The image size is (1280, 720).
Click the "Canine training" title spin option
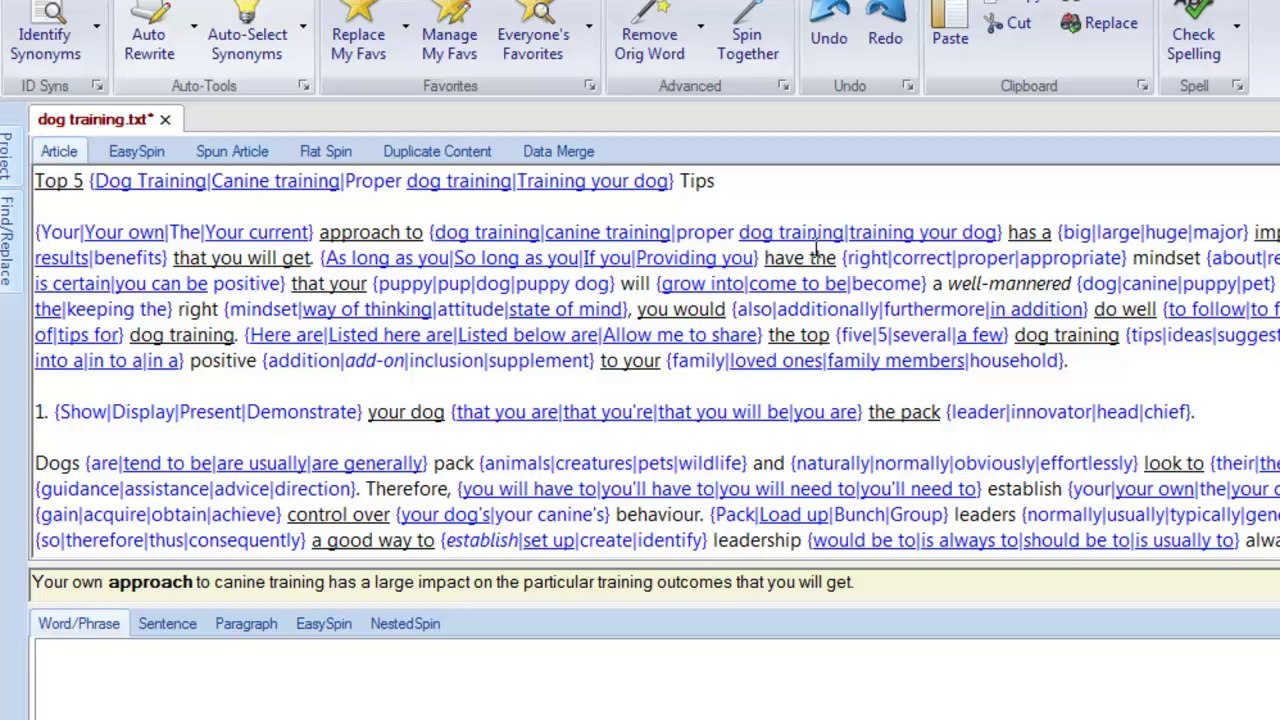[x=275, y=181]
